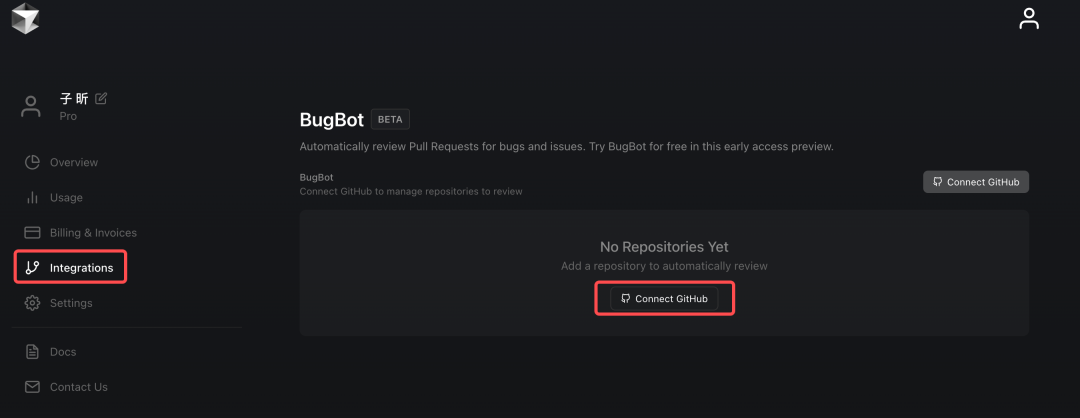Screen dimensions: 1080x418
Task: Open the Overview menu item
Action: (x=74, y=162)
